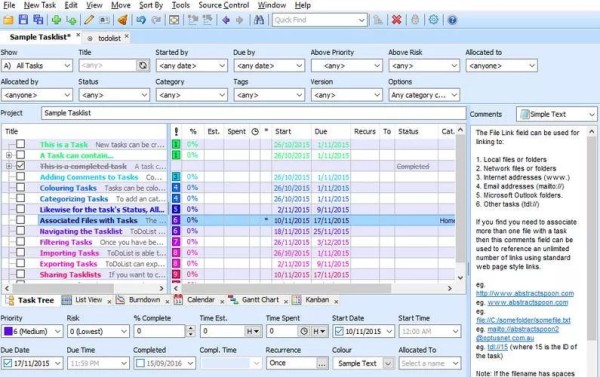Click the Save tasklist floppy icon
The image size is (600, 377).
23,20
